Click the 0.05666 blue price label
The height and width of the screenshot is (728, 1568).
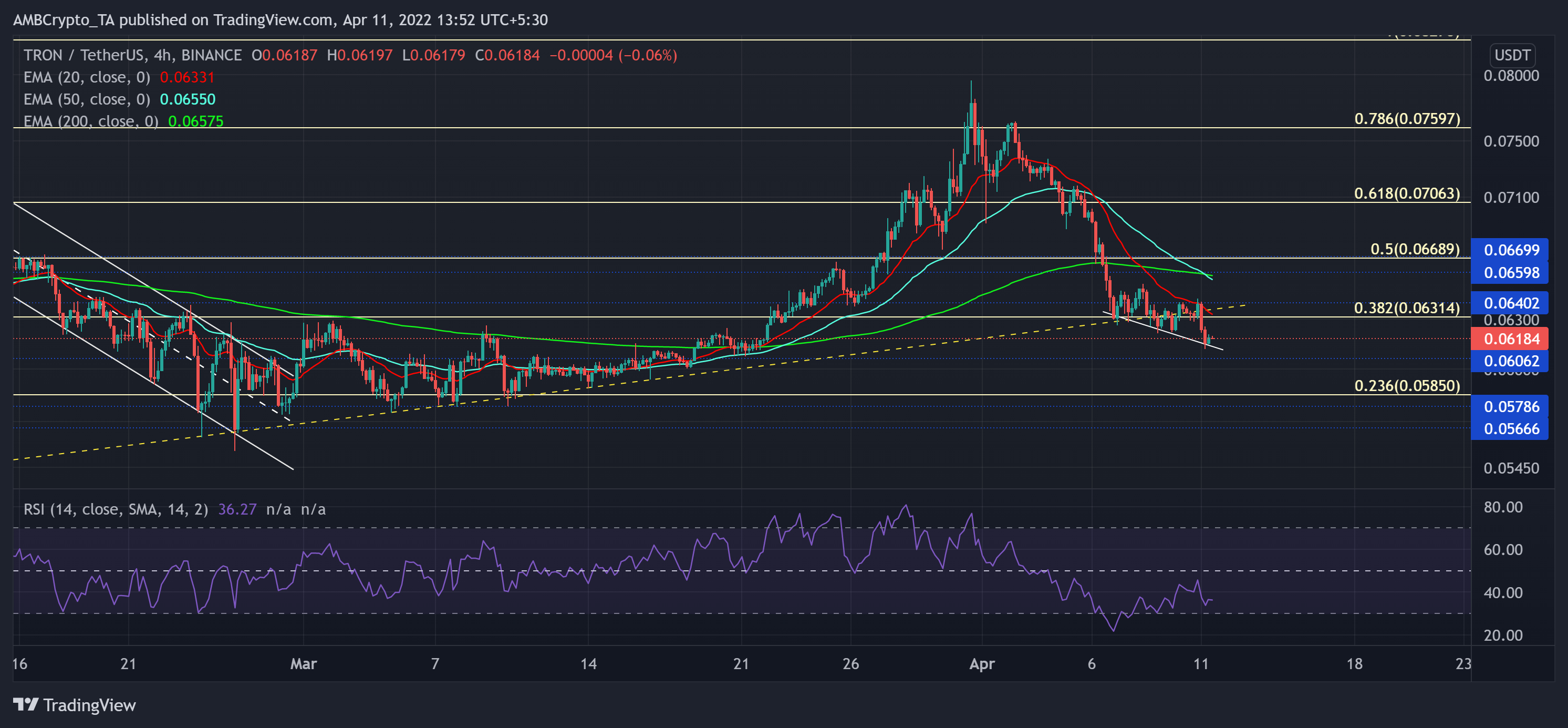tap(1510, 429)
